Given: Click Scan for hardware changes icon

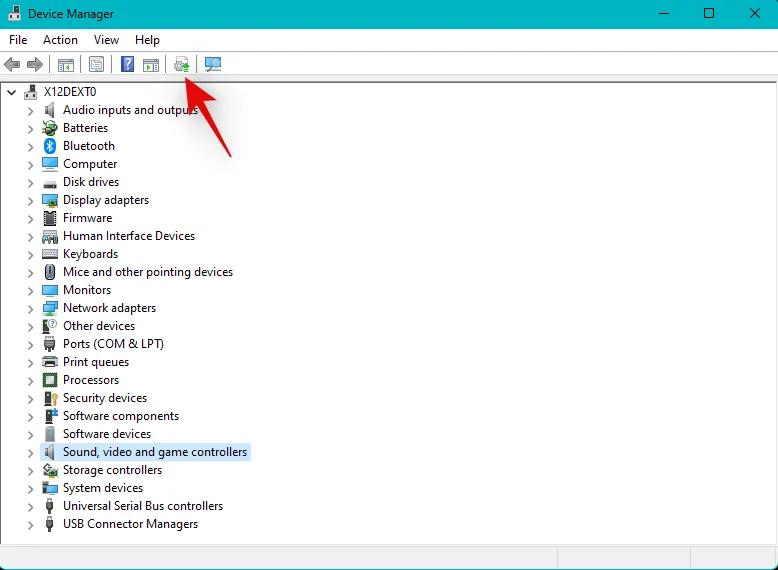Looking at the screenshot, I should click(213, 65).
